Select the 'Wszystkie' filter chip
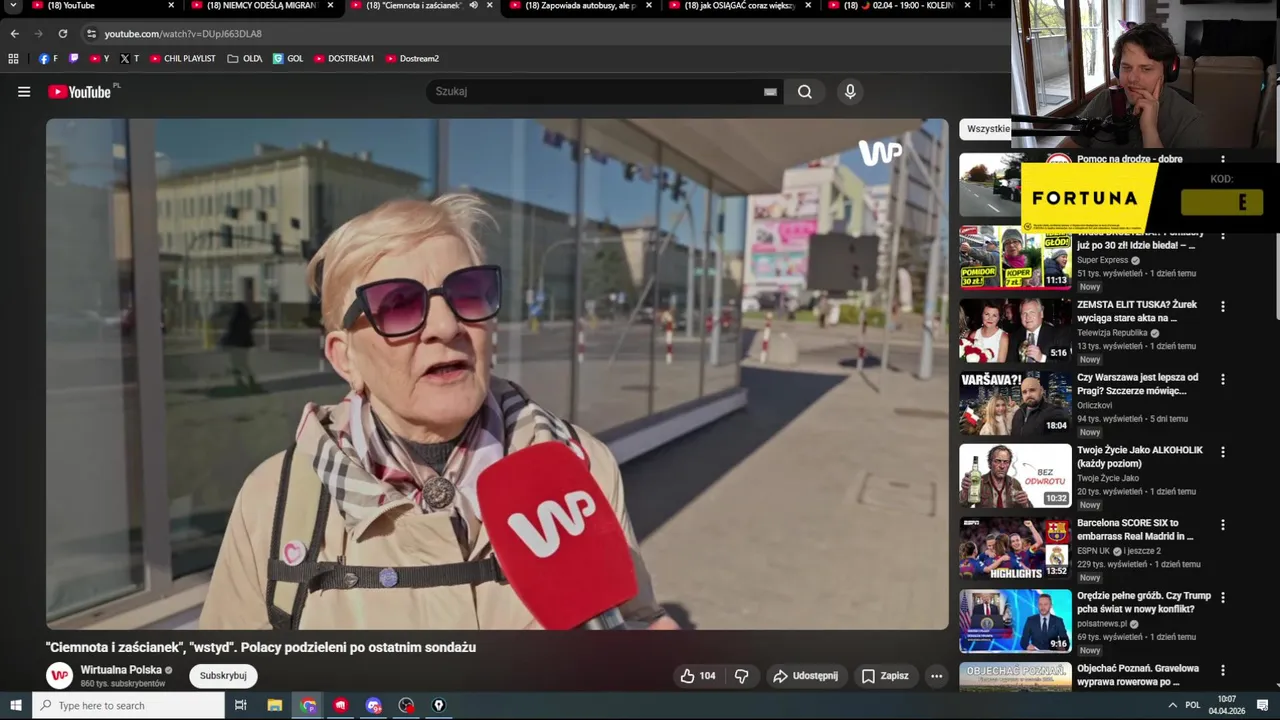 (x=987, y=129)
